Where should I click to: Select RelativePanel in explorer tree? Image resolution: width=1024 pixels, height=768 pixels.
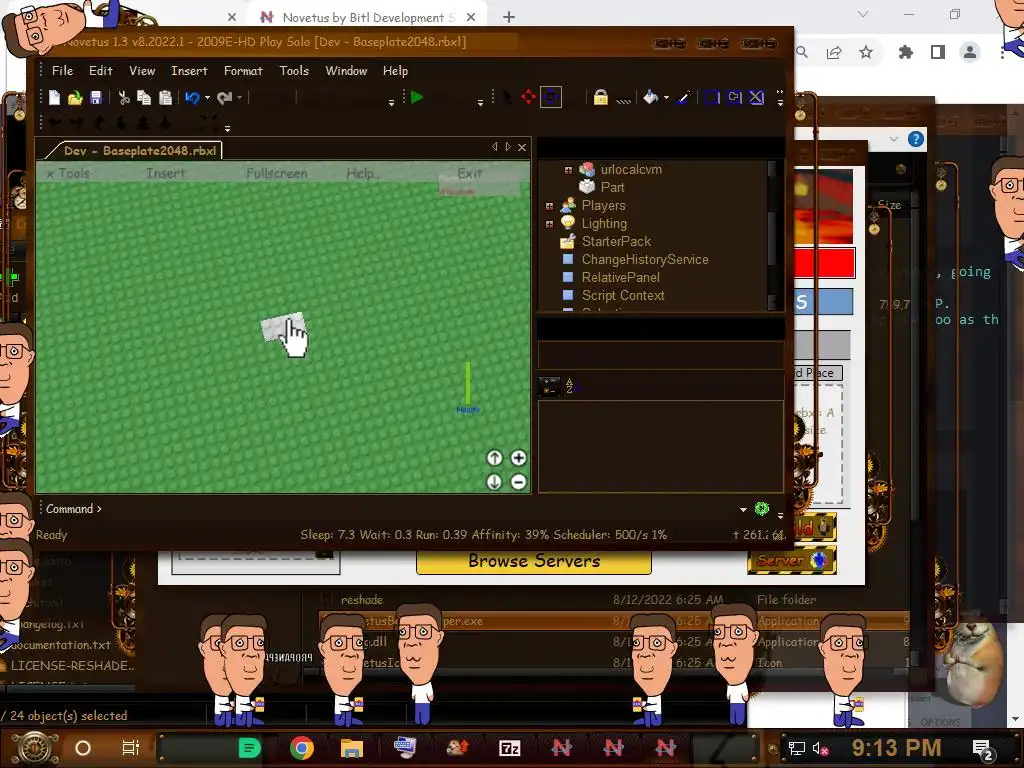point(620,278)
